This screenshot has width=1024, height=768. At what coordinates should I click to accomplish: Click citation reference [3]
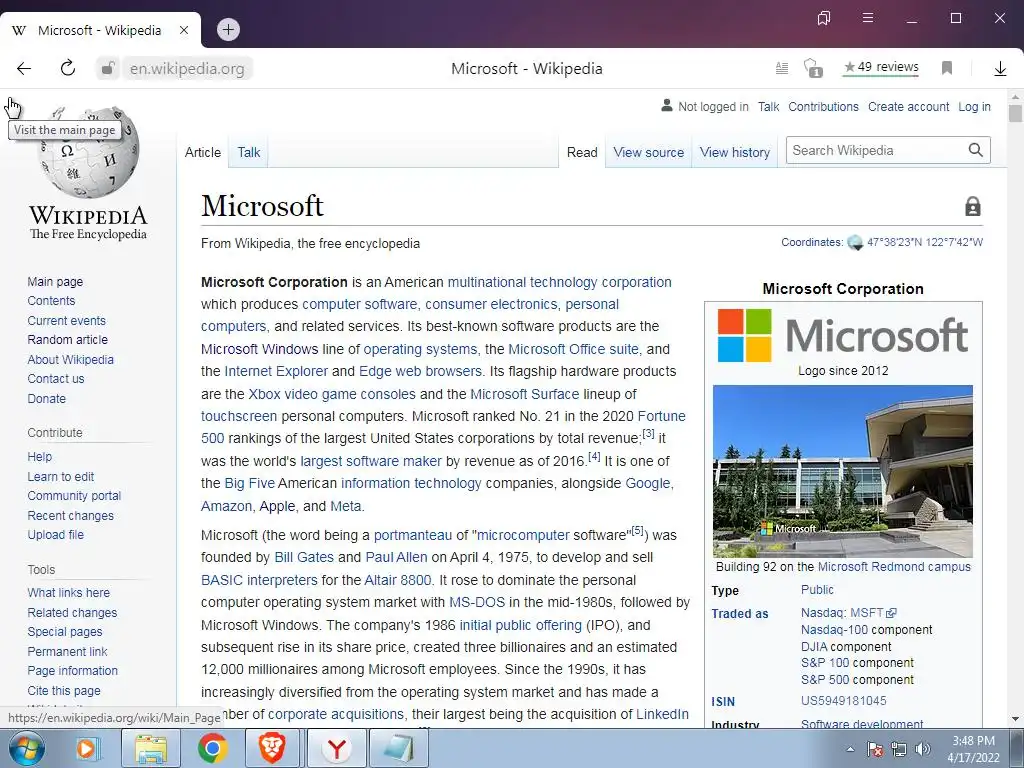tap(648, 433)
